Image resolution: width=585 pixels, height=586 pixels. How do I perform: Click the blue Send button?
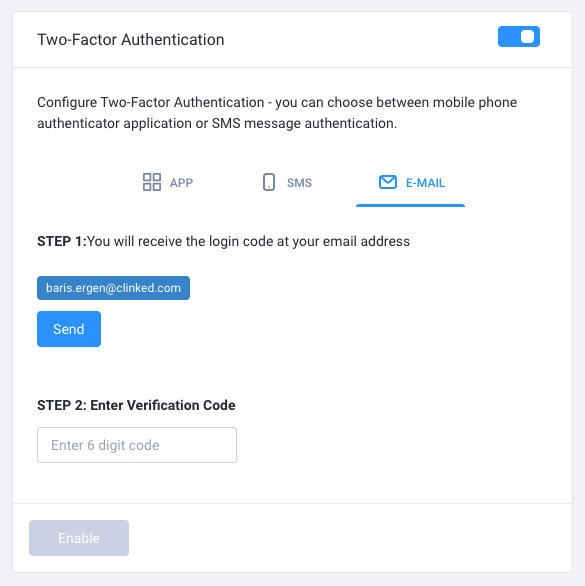click(x=69, y=329)
